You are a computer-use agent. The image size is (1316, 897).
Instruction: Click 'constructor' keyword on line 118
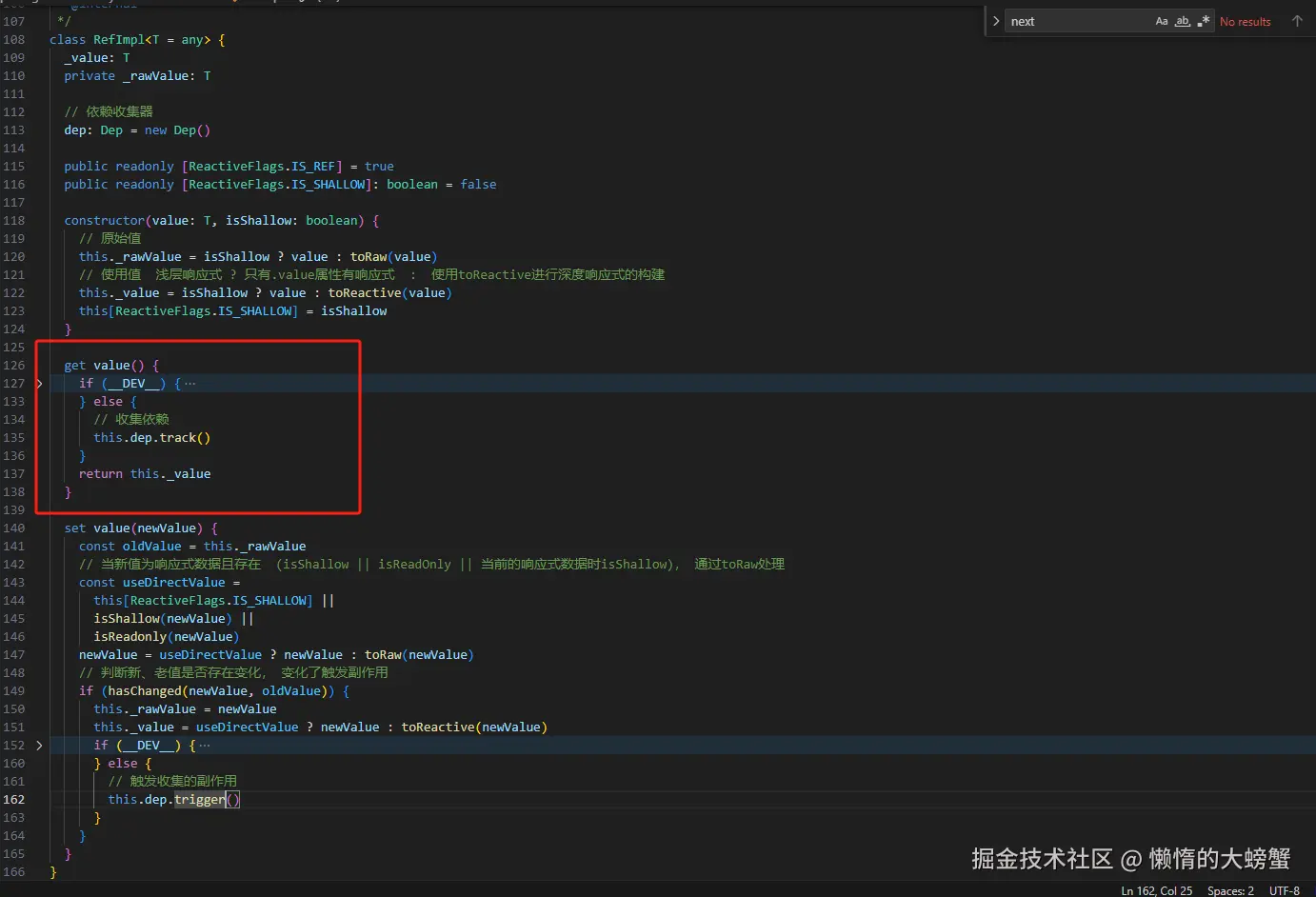tap(105, 221)
